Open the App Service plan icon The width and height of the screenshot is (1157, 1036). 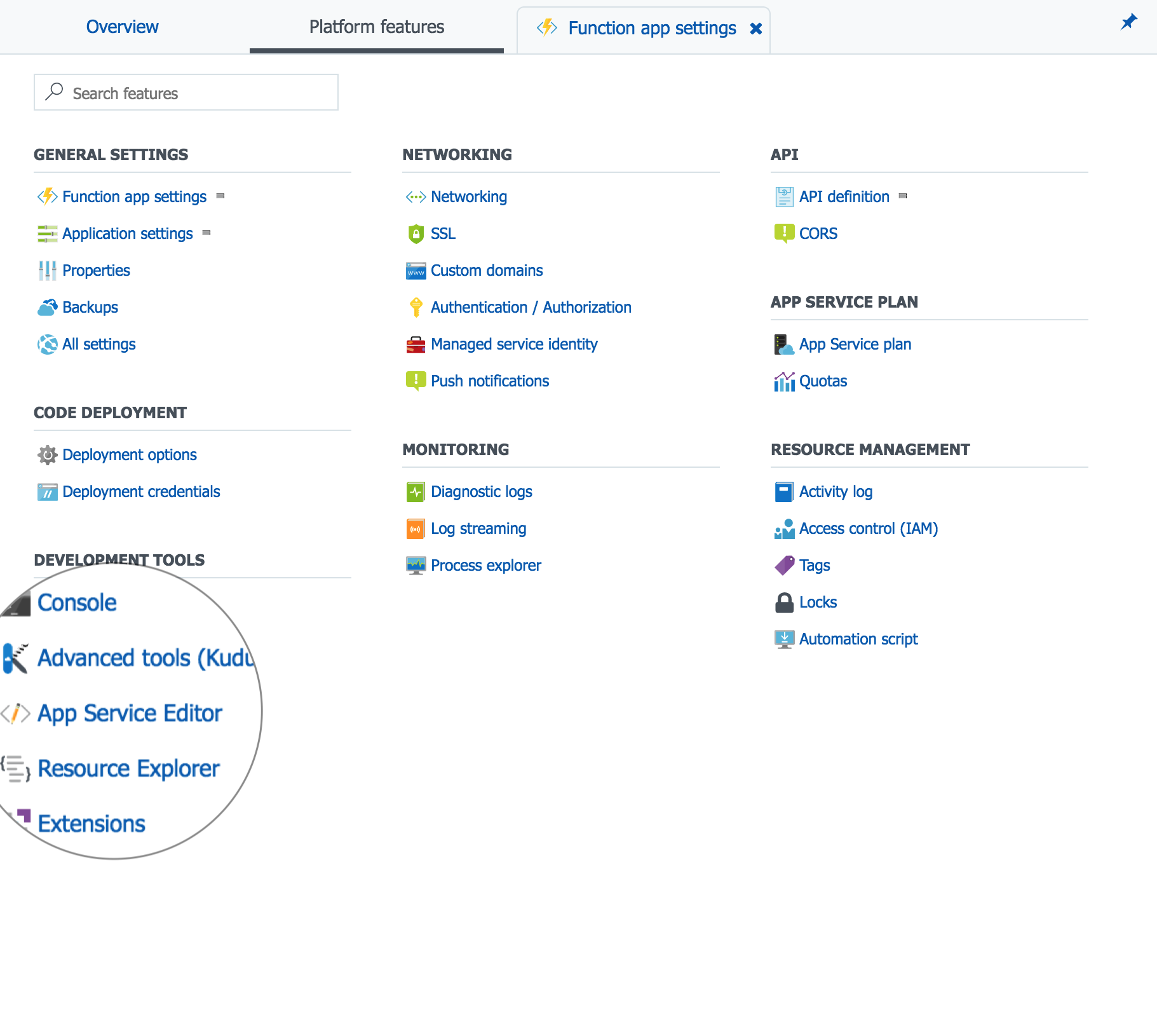click(x=784, y=344)
